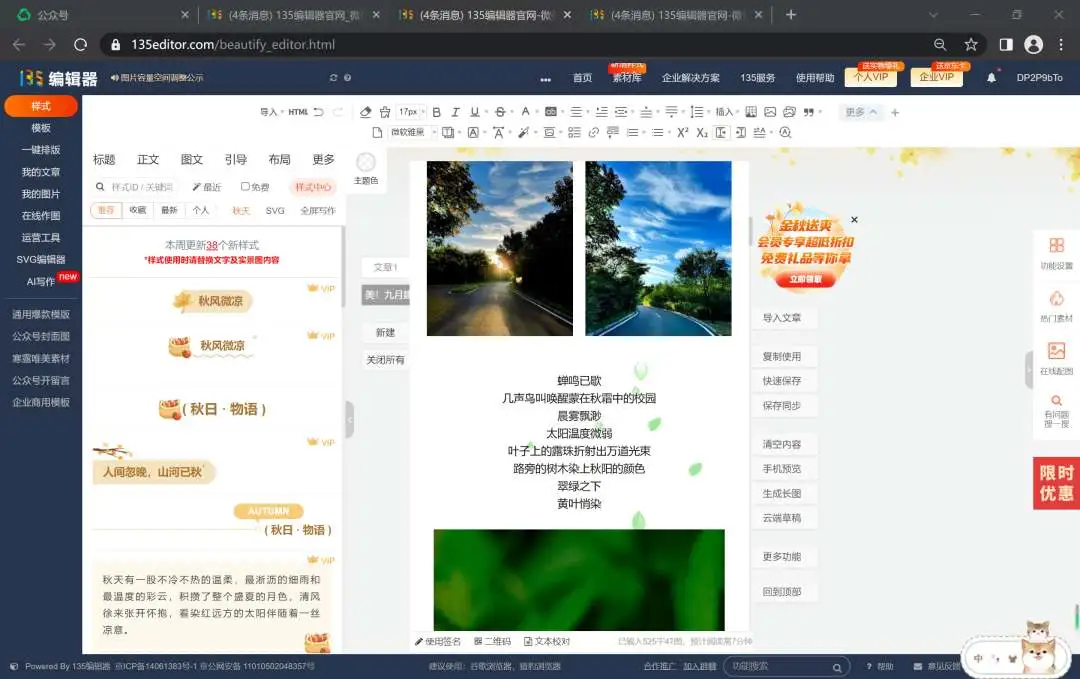
Task: Open 全屏写作 fullscreen writing mode
Action: tap(318, 210)
